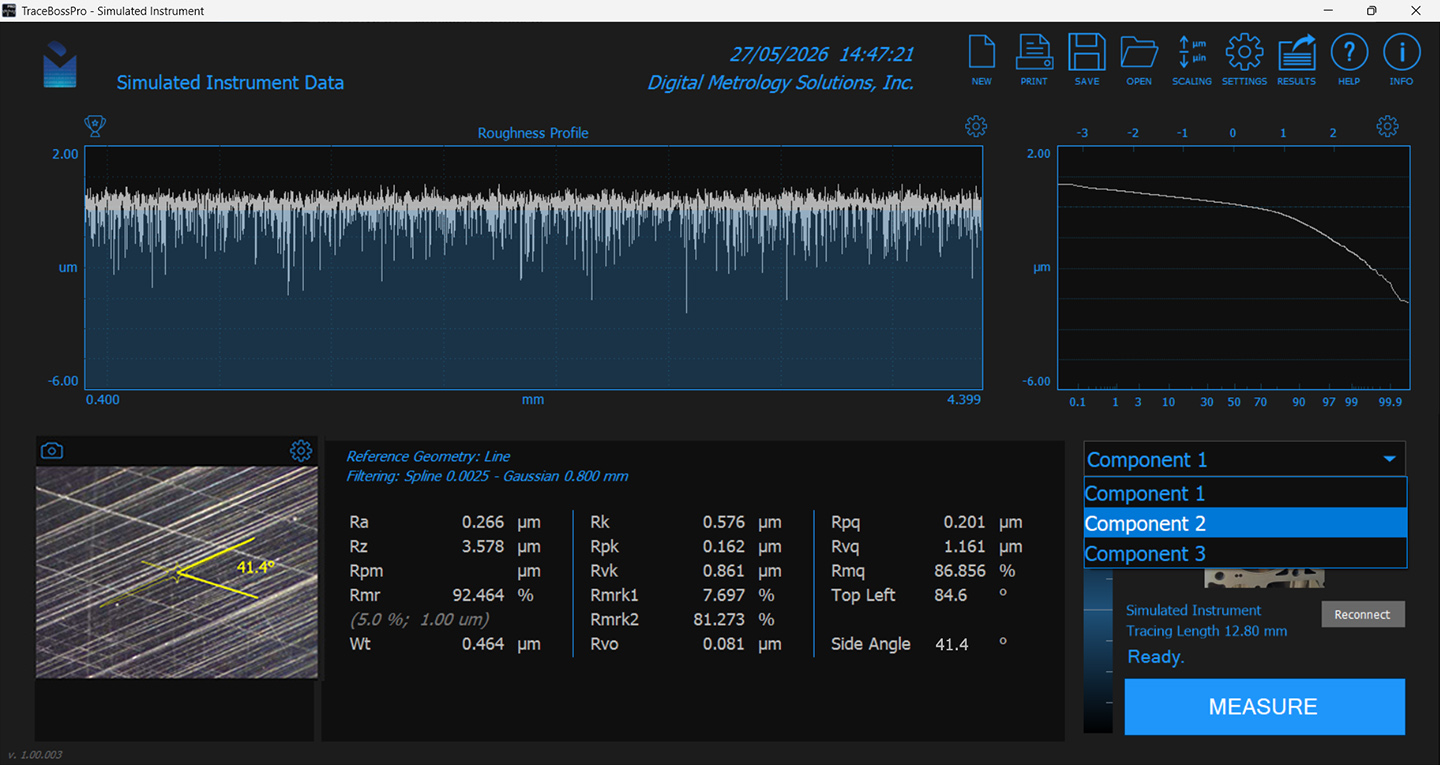Click the material ratio curve plot
This screenshot has height=765, width=1440.
coord(1234,268)
